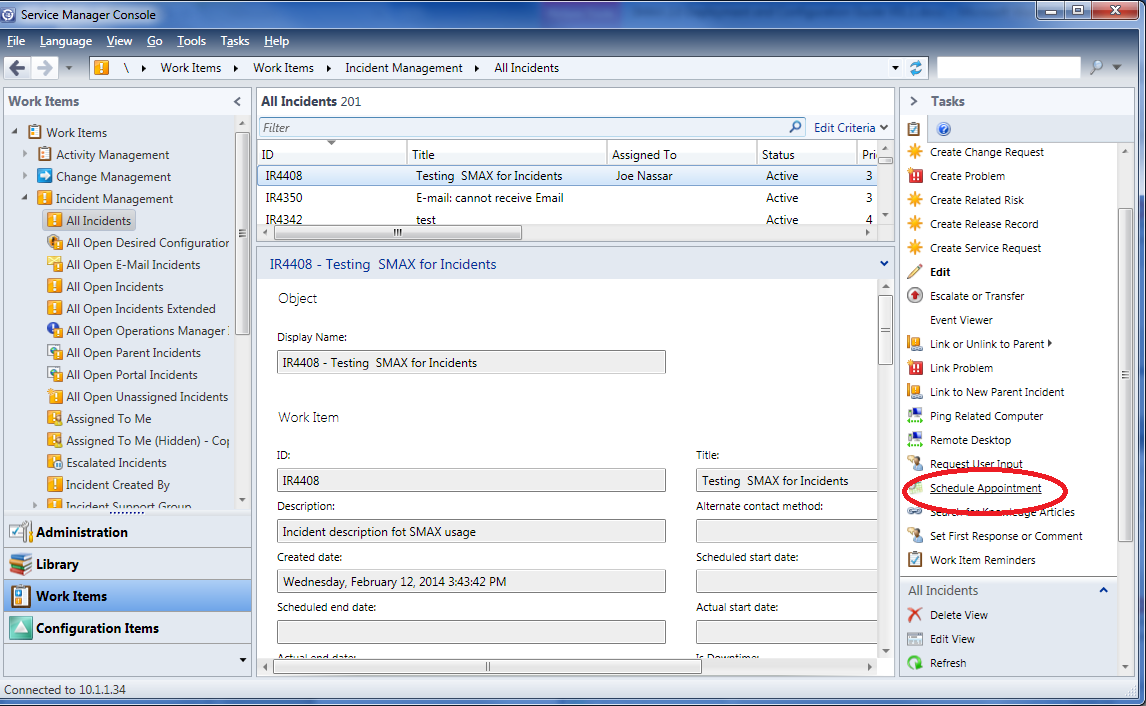This screenshot has width=1146, height=706.
Task: Open the Edit Criteria dropdown
Action: pos(851,127)
